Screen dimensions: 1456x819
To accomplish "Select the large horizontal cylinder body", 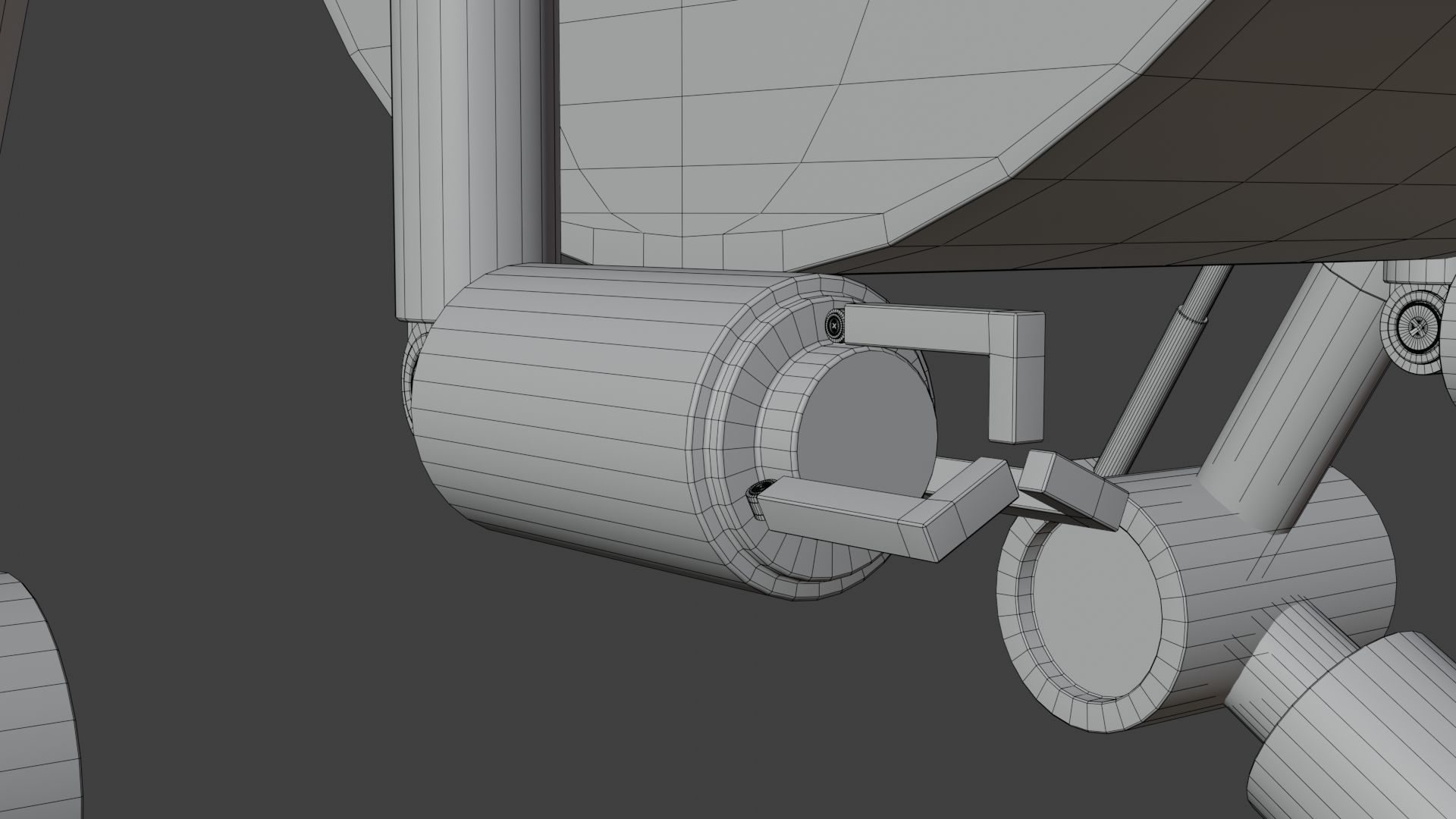I will tap(561, 425).
